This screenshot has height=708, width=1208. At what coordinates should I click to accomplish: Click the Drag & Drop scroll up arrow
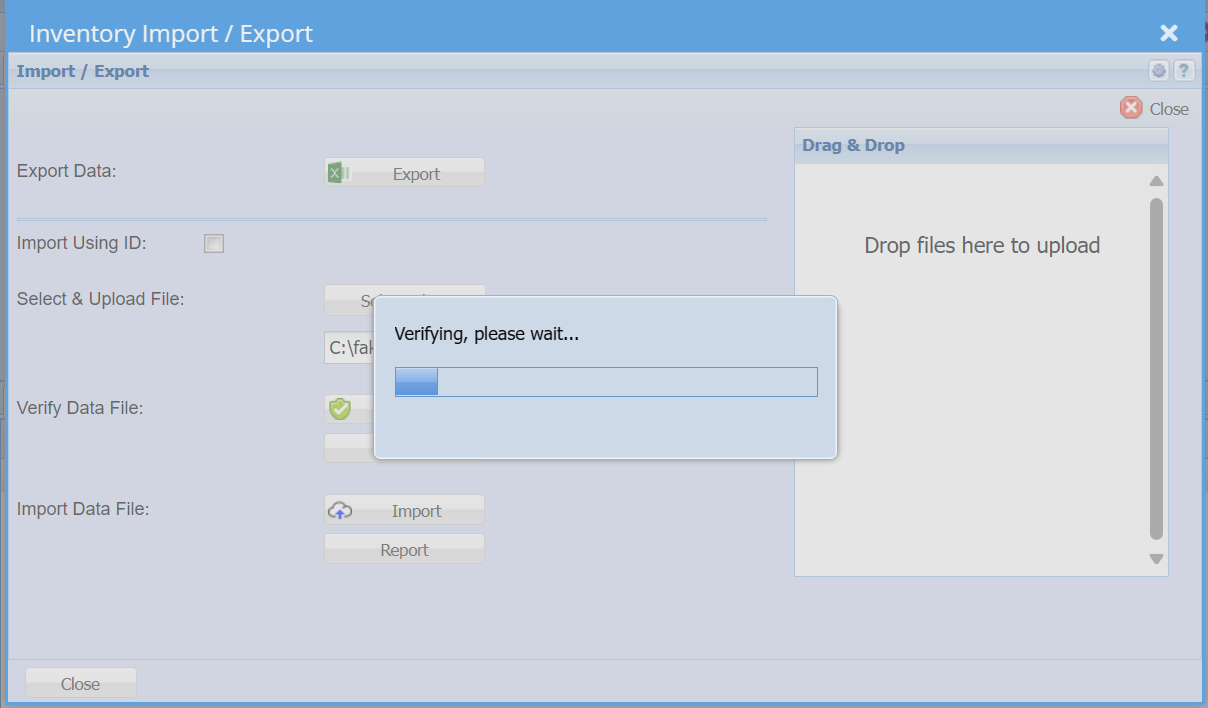[x=1156, y=181]
